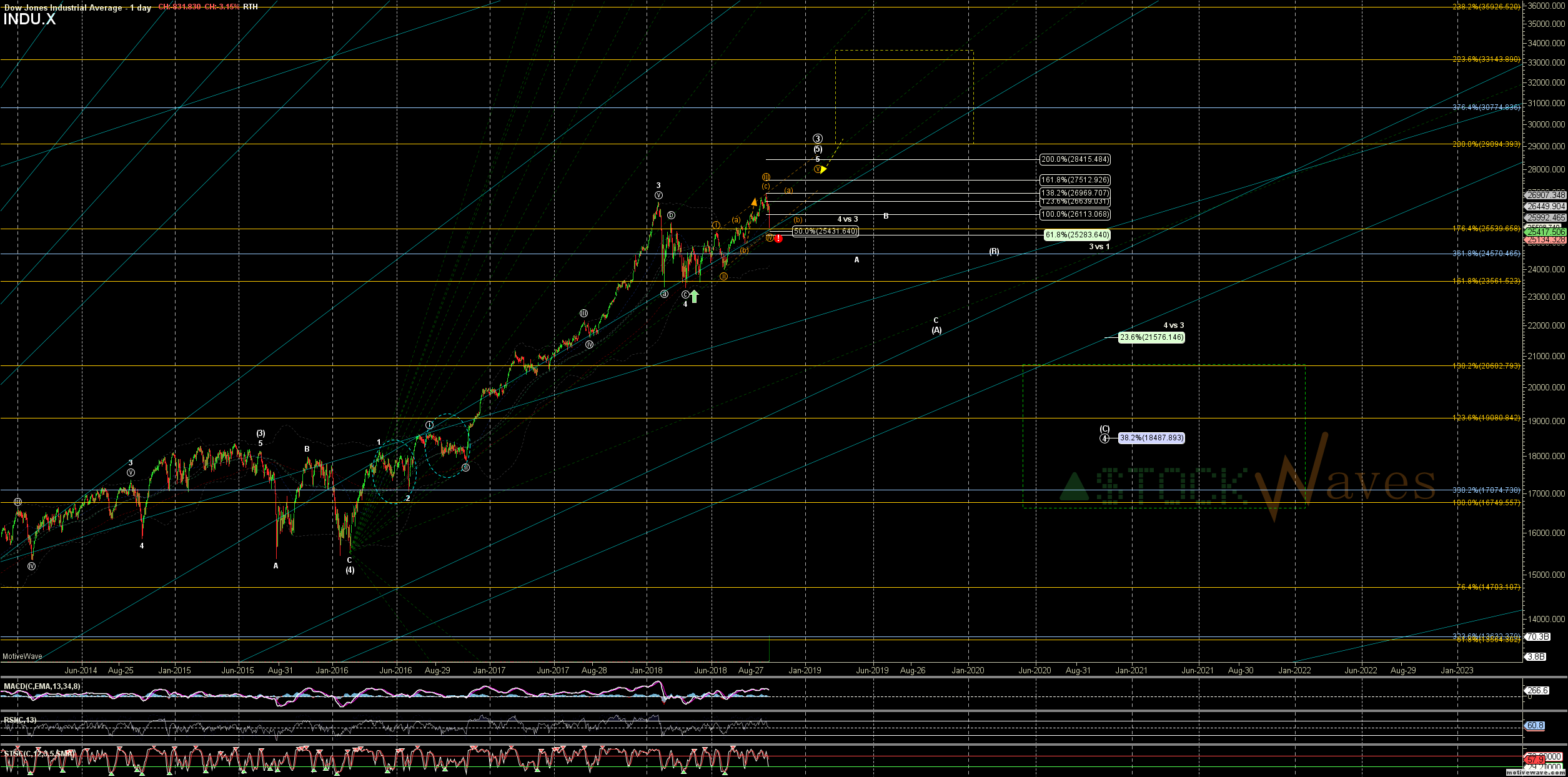This screenshot has width=1568, height=777.
Task: Select the MotiveWave label at chart bottom-left
Action: click(x=22, y=656)
